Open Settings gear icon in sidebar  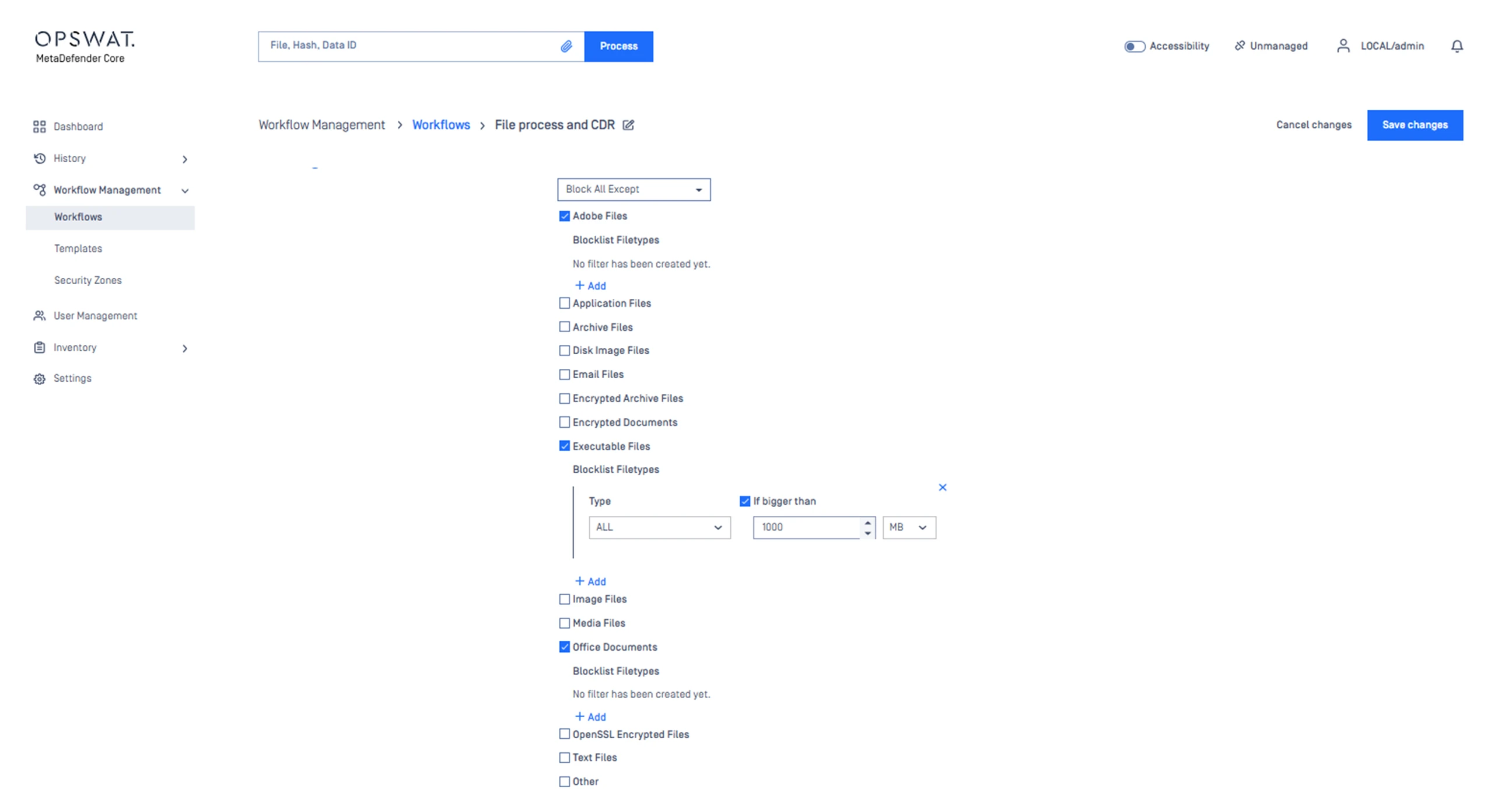39,379
